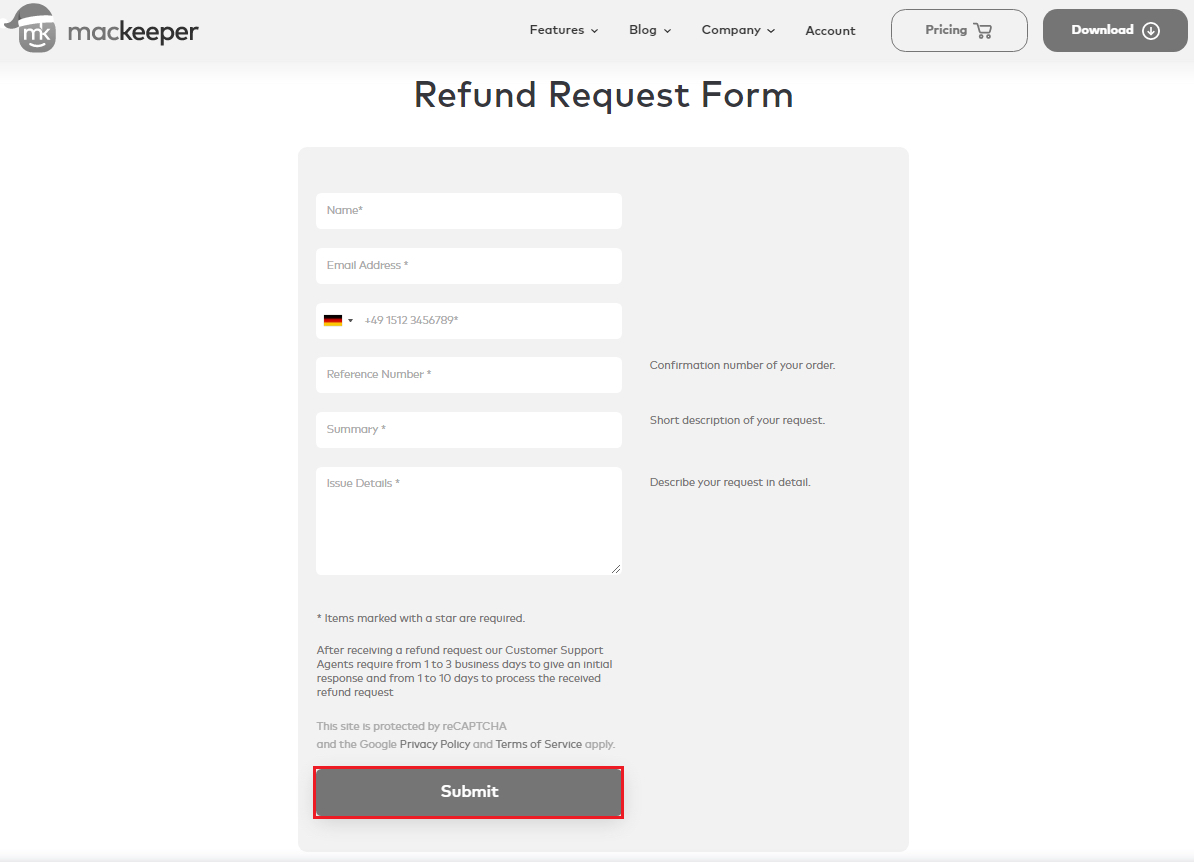
Task: Click the German flag icon
Action: (x=333, y=321)
